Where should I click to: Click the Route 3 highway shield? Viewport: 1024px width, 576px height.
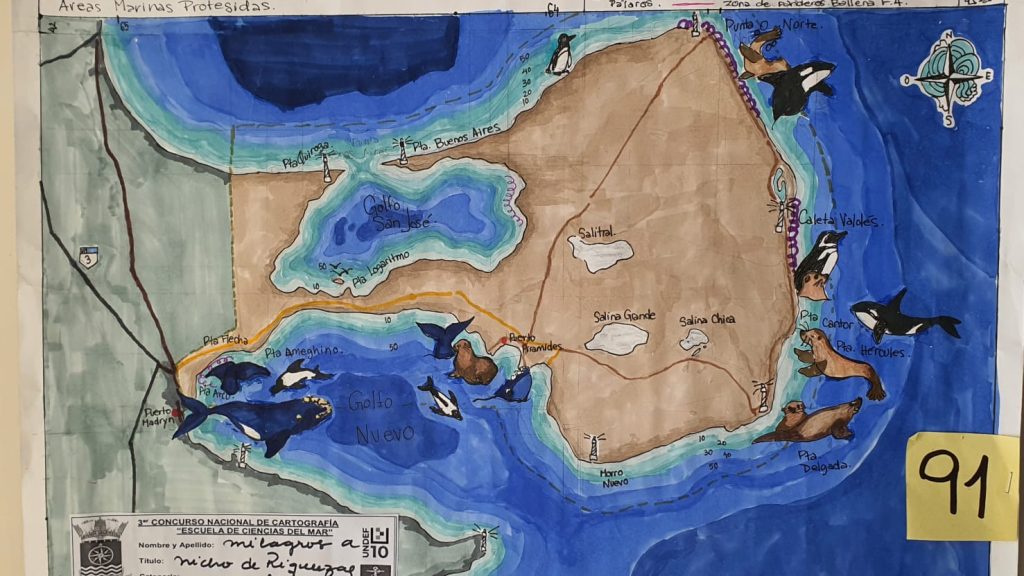coord(88,257)
